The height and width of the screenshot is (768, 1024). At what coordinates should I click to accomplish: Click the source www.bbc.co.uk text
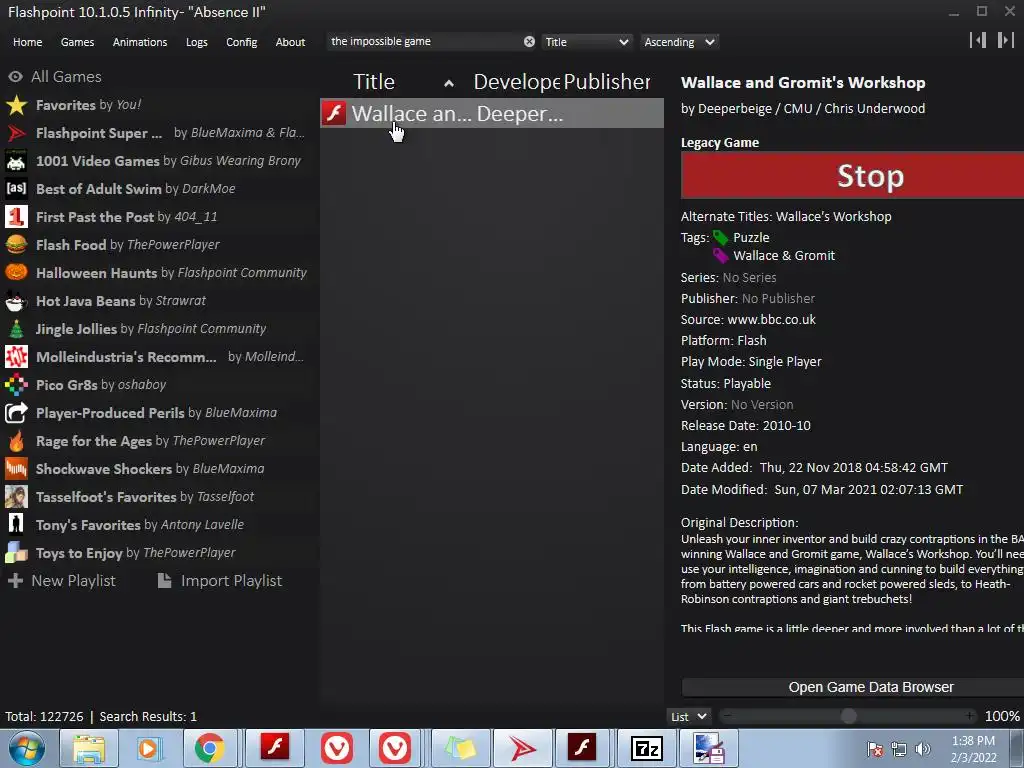[x=771, y=319]
